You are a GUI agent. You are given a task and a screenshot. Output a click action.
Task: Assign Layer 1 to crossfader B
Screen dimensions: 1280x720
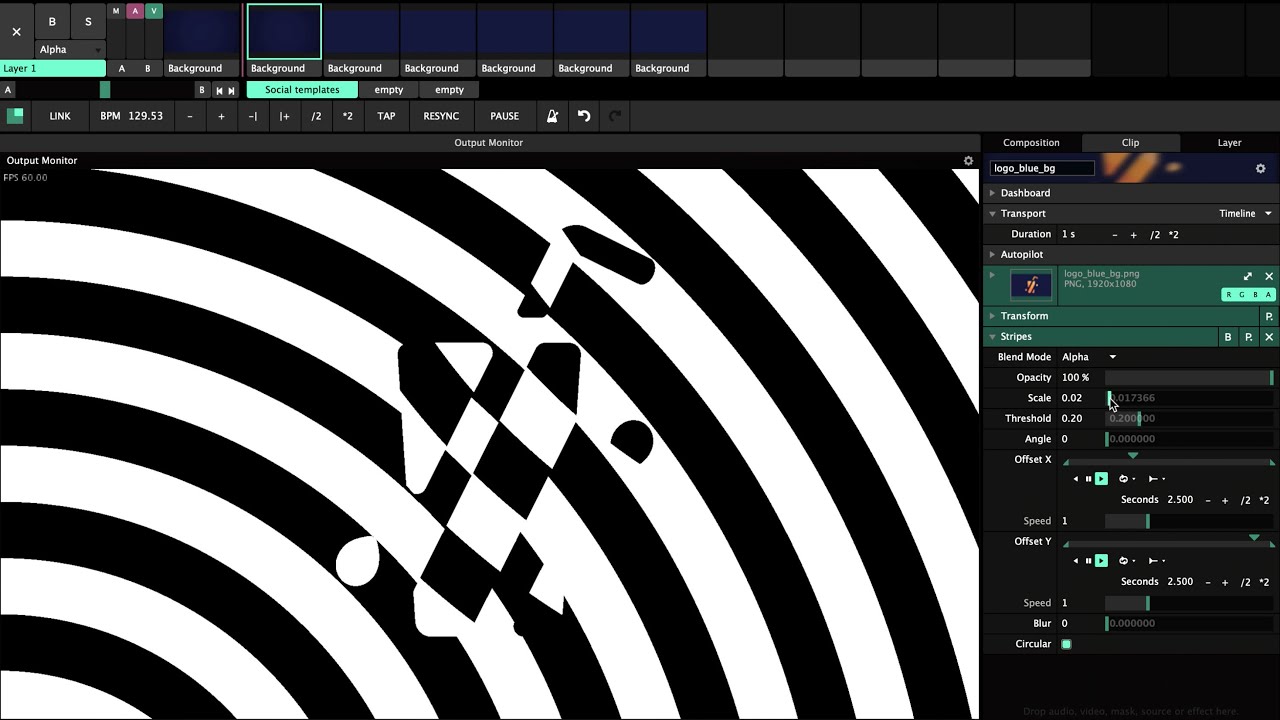148,69
